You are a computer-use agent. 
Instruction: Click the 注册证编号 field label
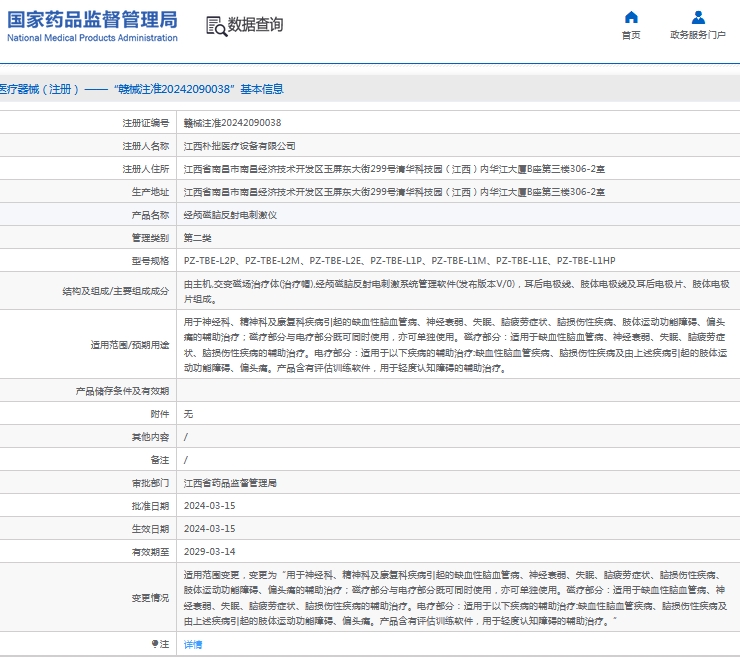tap(145, 123)
